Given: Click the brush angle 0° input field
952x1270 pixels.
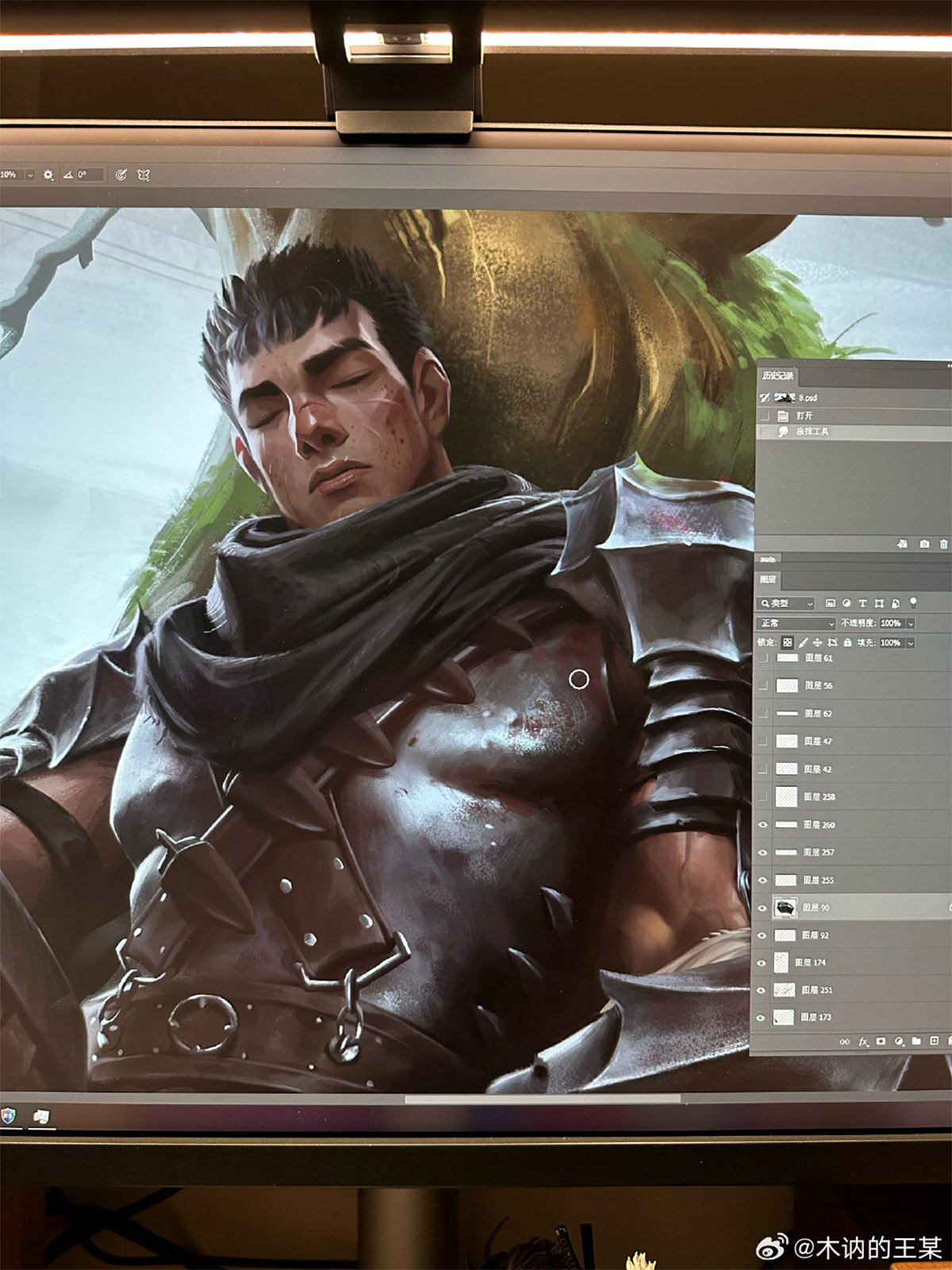Looking at the screenshot, I should tap(90, 175).
